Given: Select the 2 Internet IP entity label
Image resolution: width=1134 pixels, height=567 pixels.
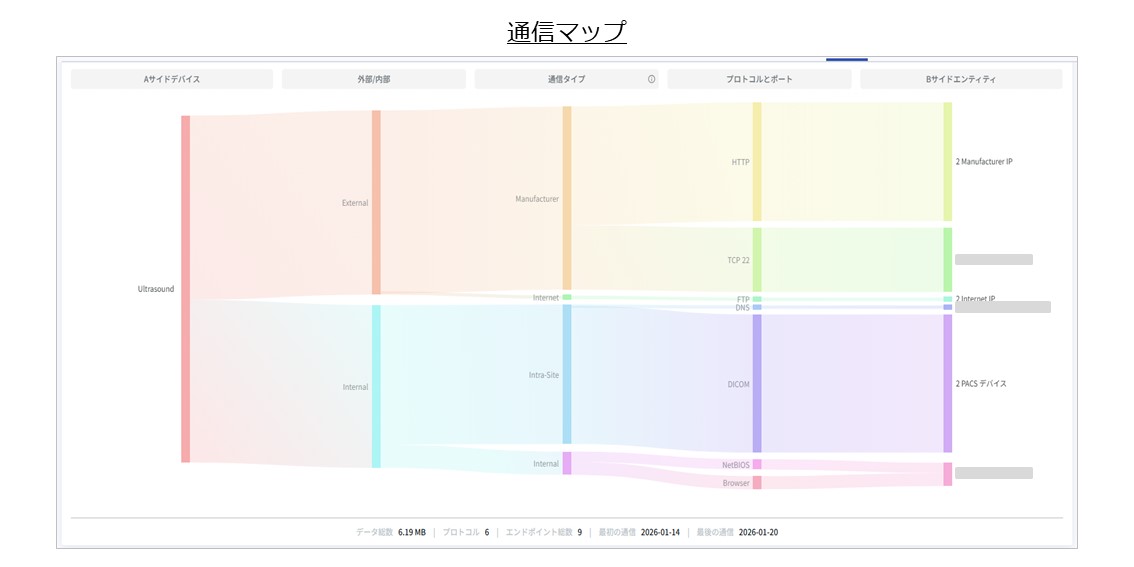Looking at the screenshot, I should (975, 298).
